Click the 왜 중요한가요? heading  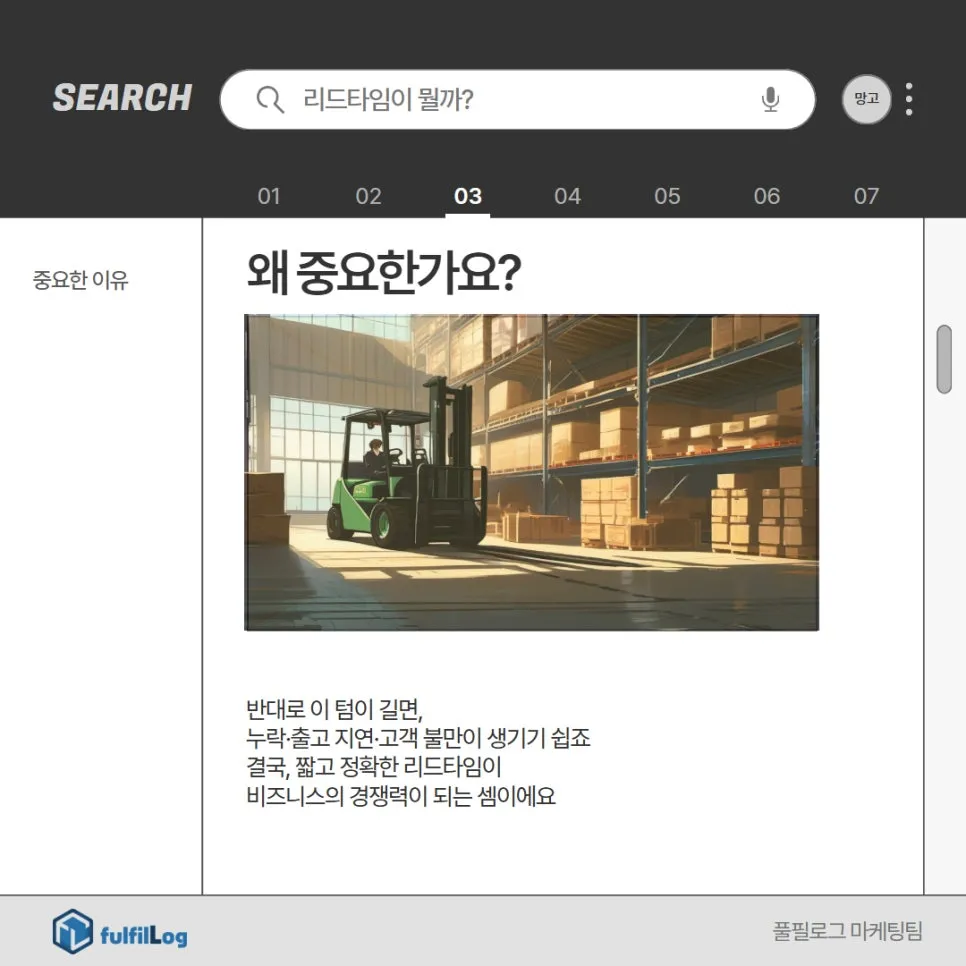pyautogui.click(x=384, y=272)
